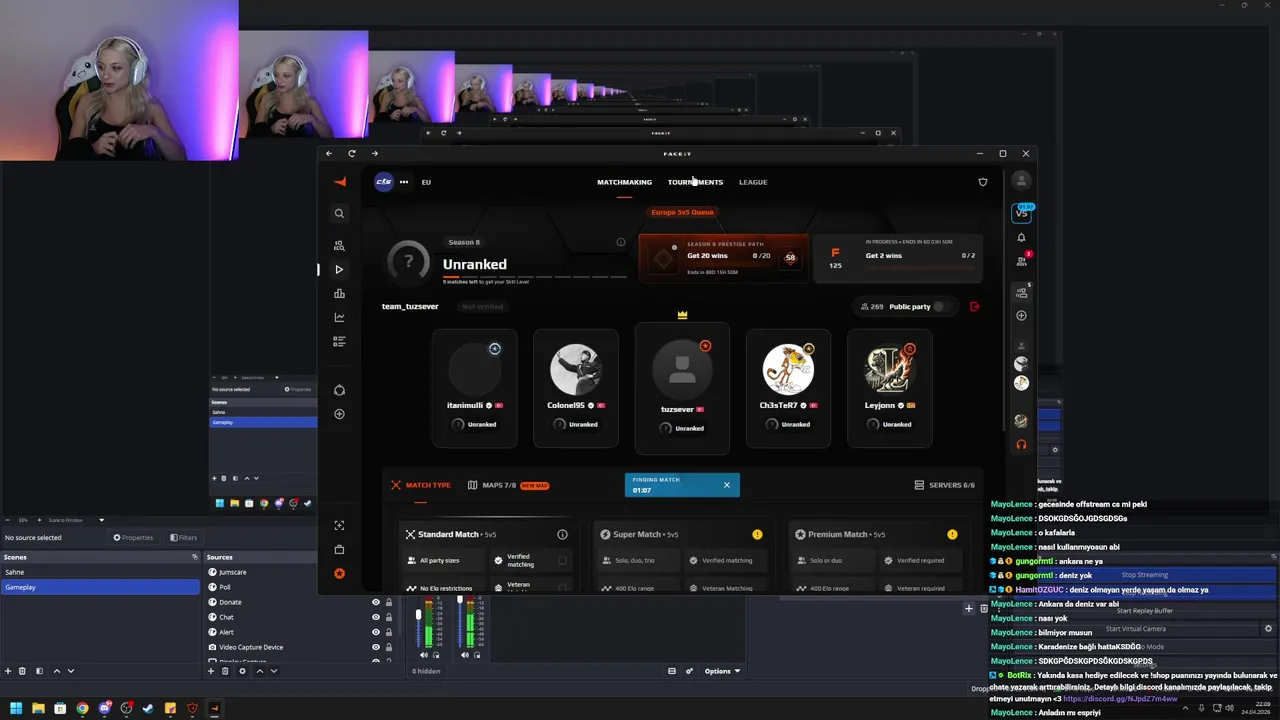Open the Play matchmaking icon in FACEIT sidebar

point(339,269)
